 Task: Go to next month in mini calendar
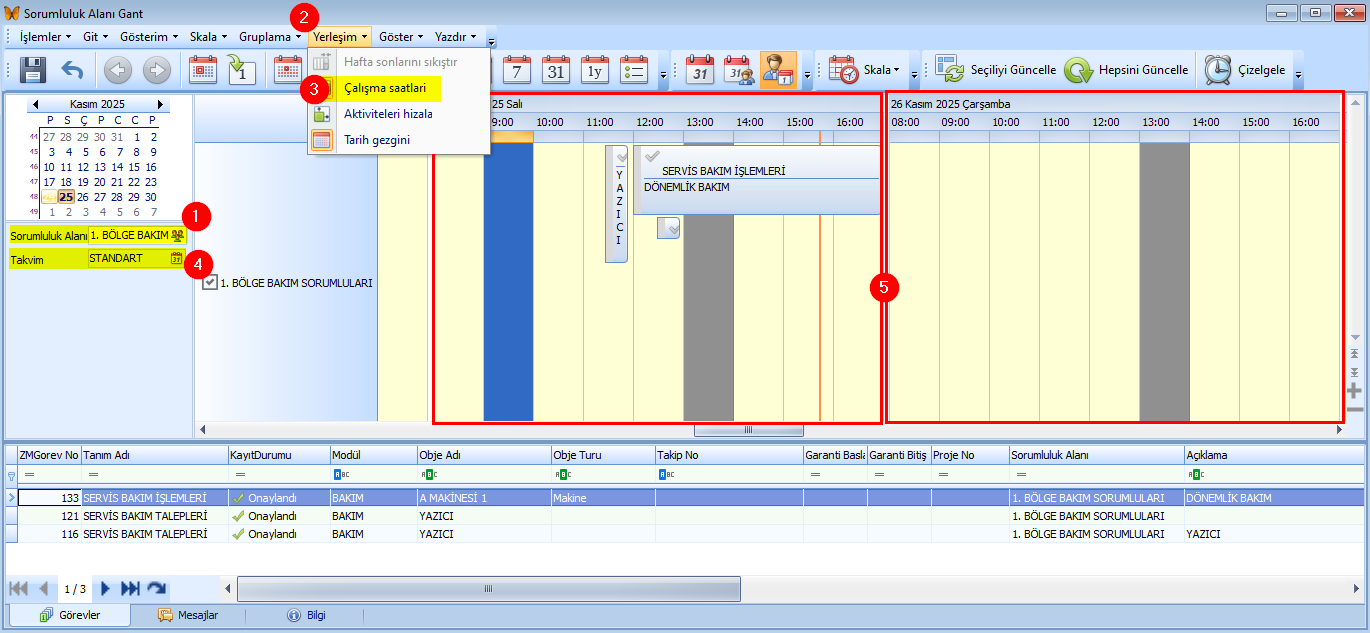coord(160,104)
